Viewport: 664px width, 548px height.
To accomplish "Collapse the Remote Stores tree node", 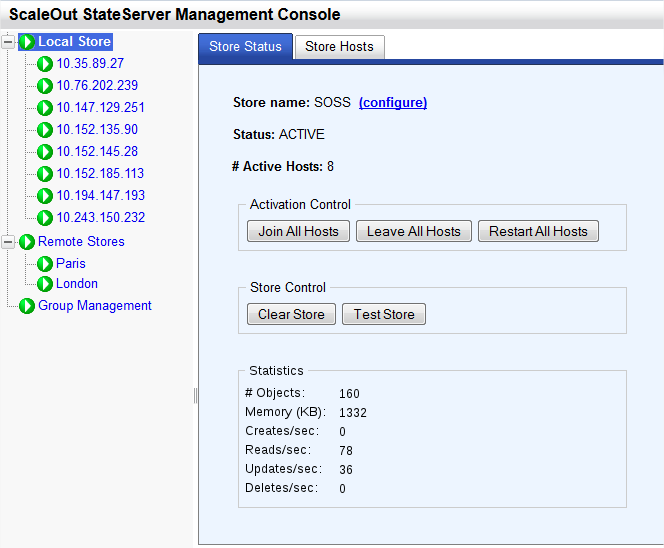I will pyautogui.click(x=8, y=242).
